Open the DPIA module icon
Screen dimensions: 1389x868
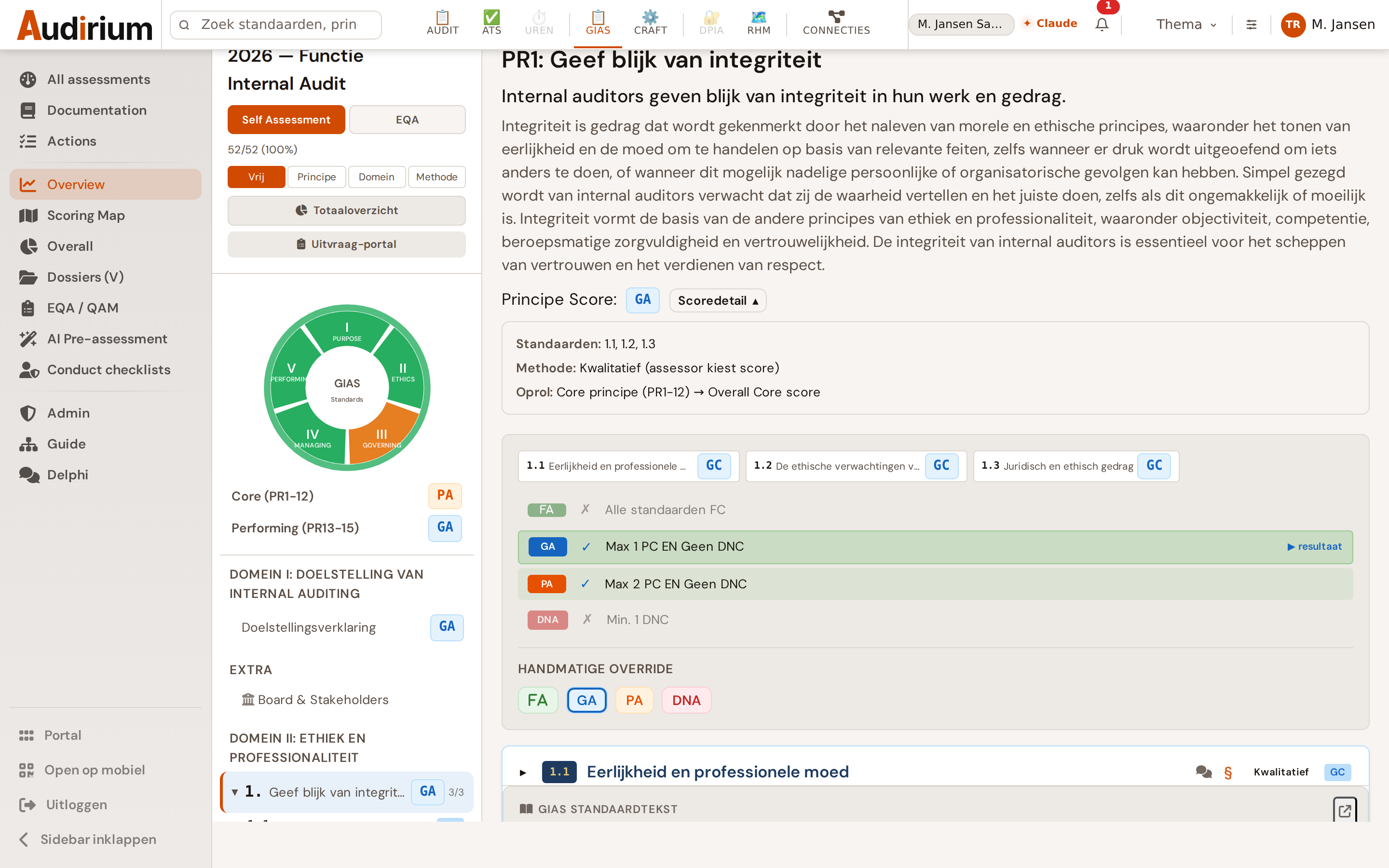[711, 24]
